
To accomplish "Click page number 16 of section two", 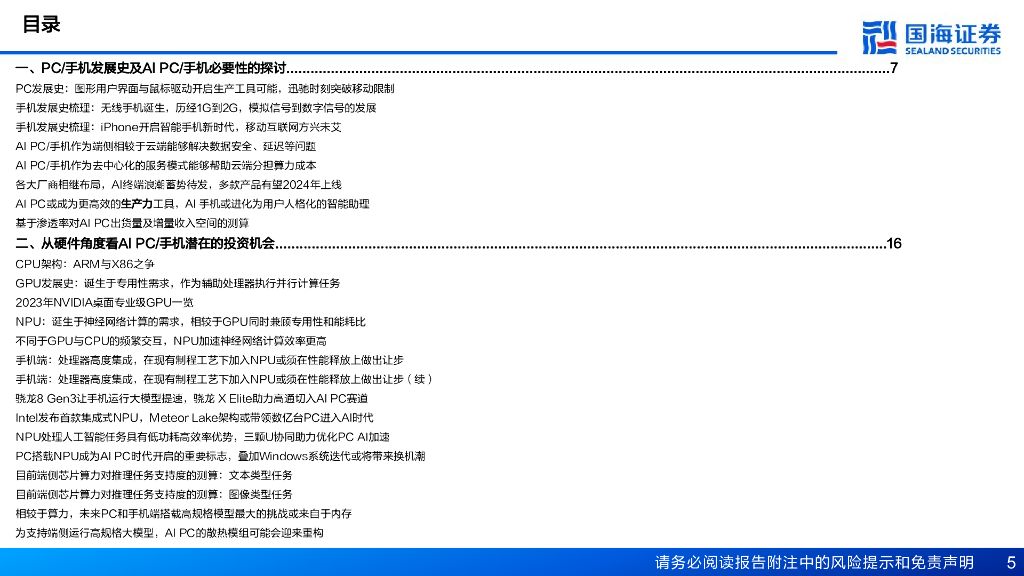I will (893, 244).
